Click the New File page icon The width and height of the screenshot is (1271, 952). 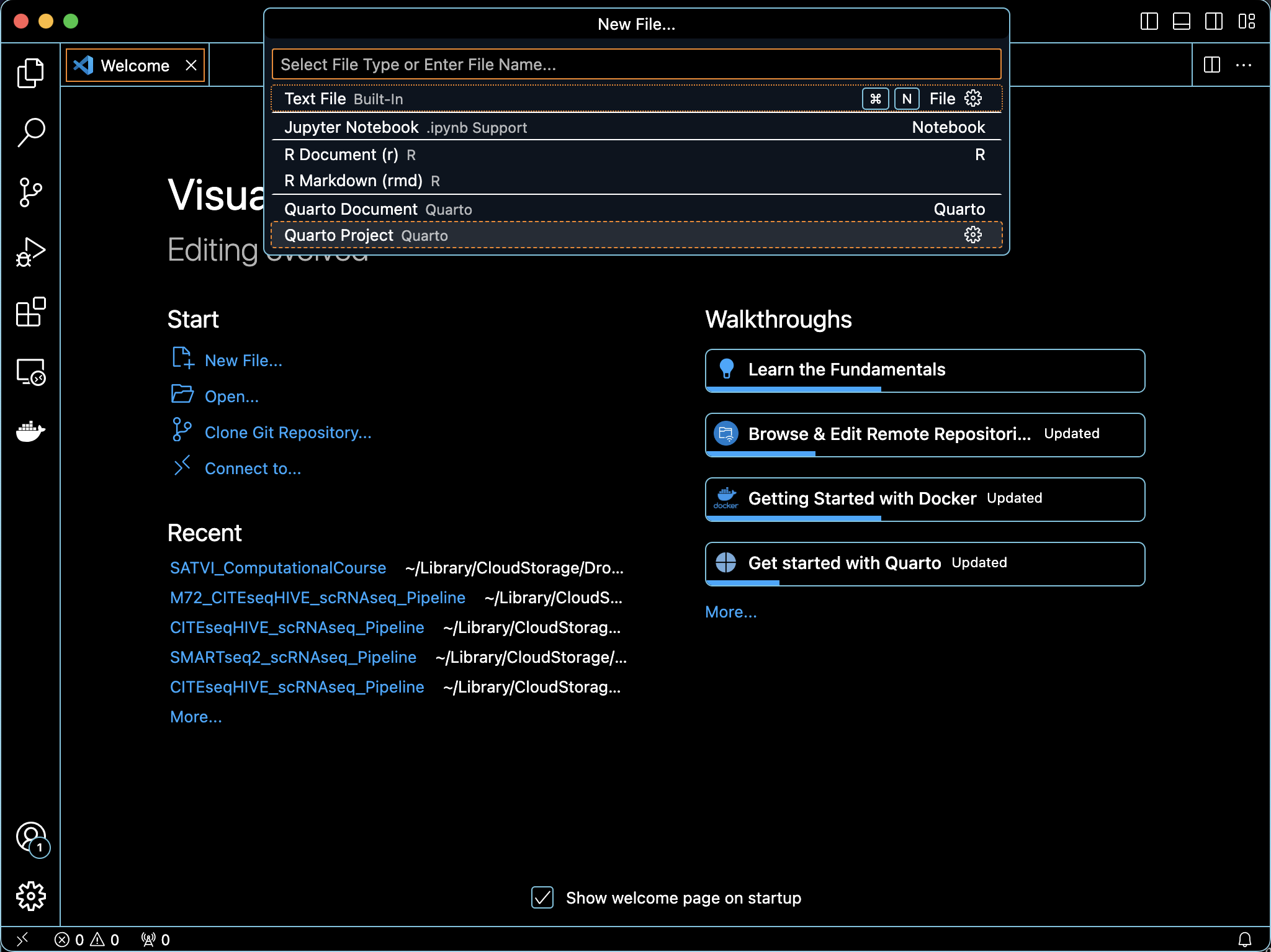pyautogui.click(x=182, y=358)
